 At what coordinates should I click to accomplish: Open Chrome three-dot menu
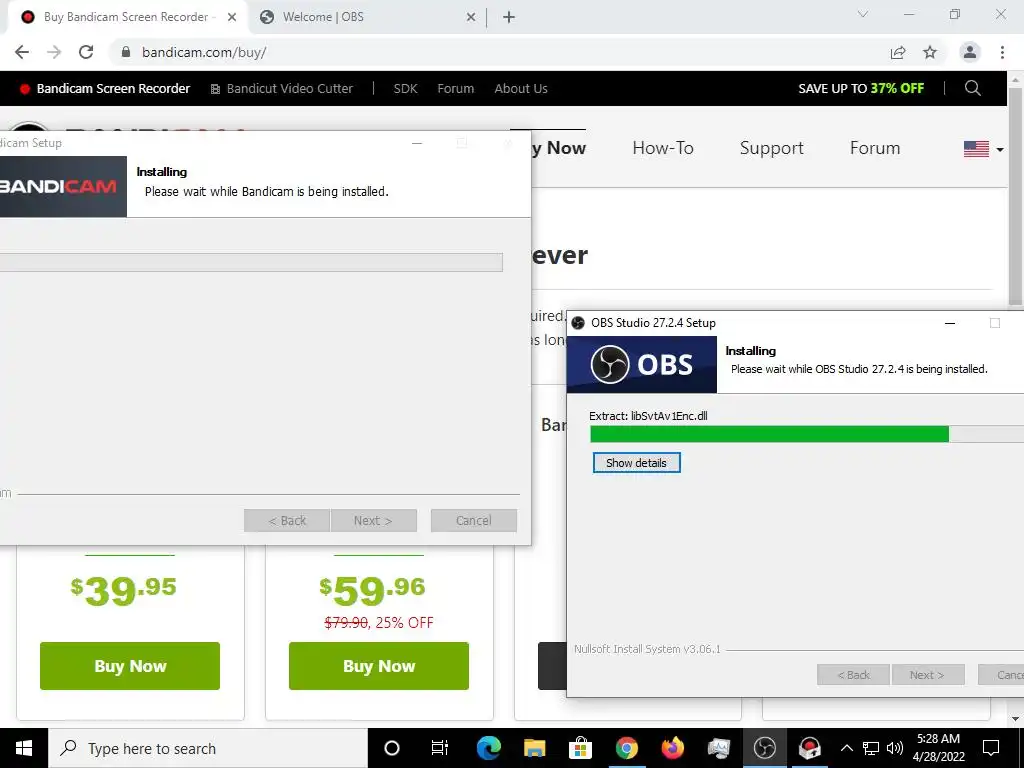(1002, 52)
